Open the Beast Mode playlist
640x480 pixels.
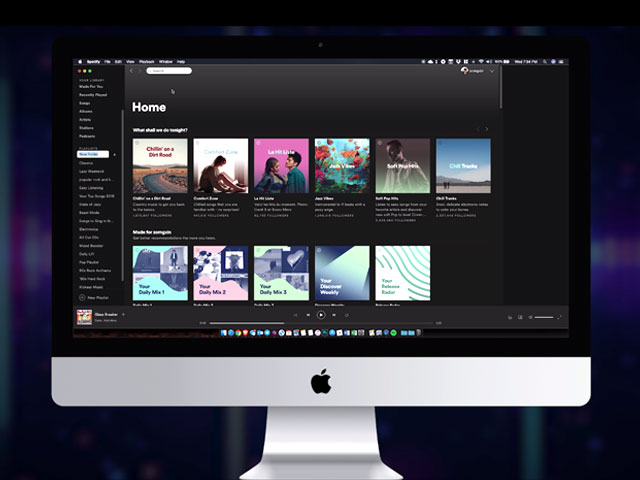point(89,213)
